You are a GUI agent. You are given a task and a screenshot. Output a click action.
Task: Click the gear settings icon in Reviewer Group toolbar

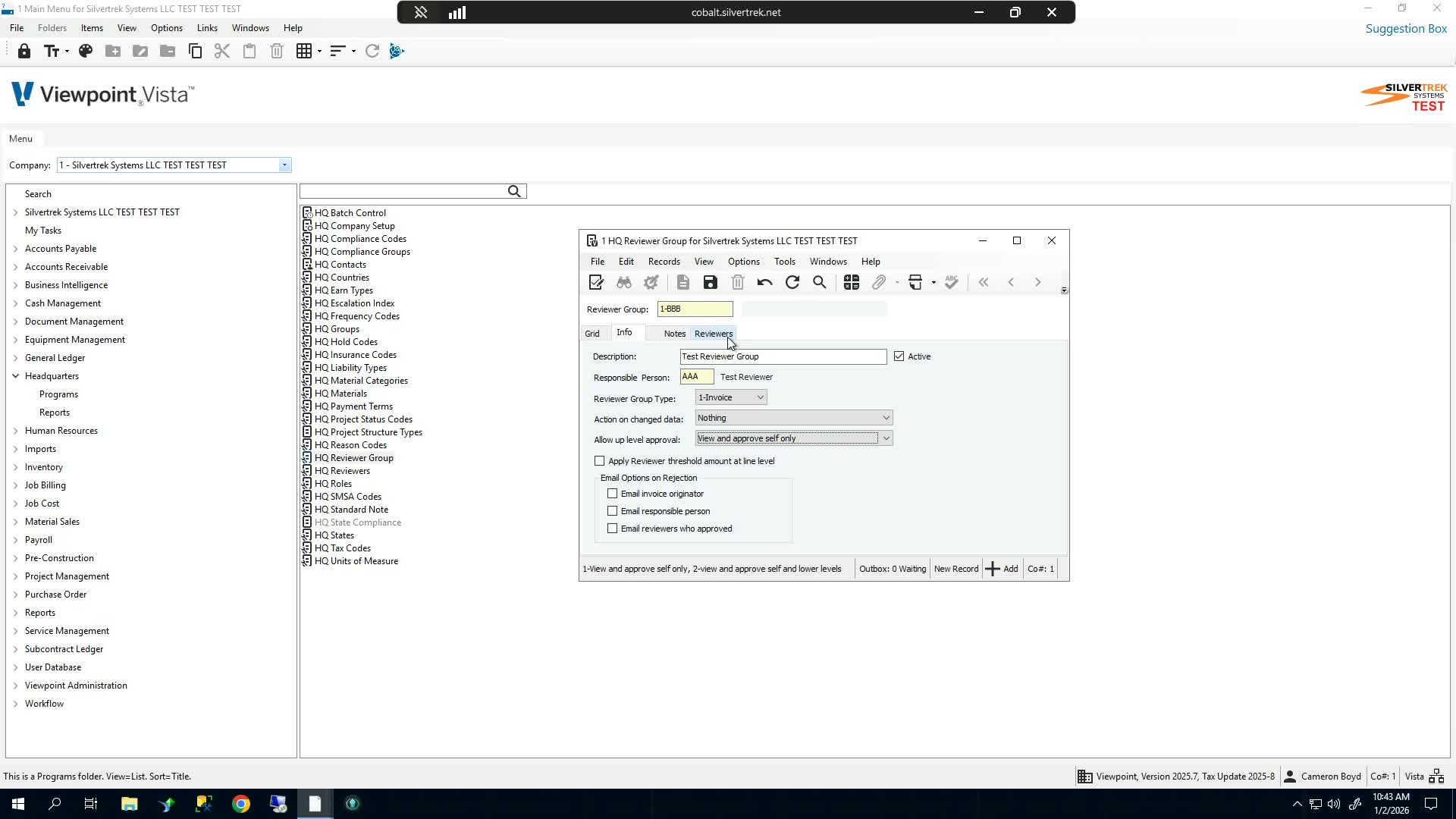(651, 283)
